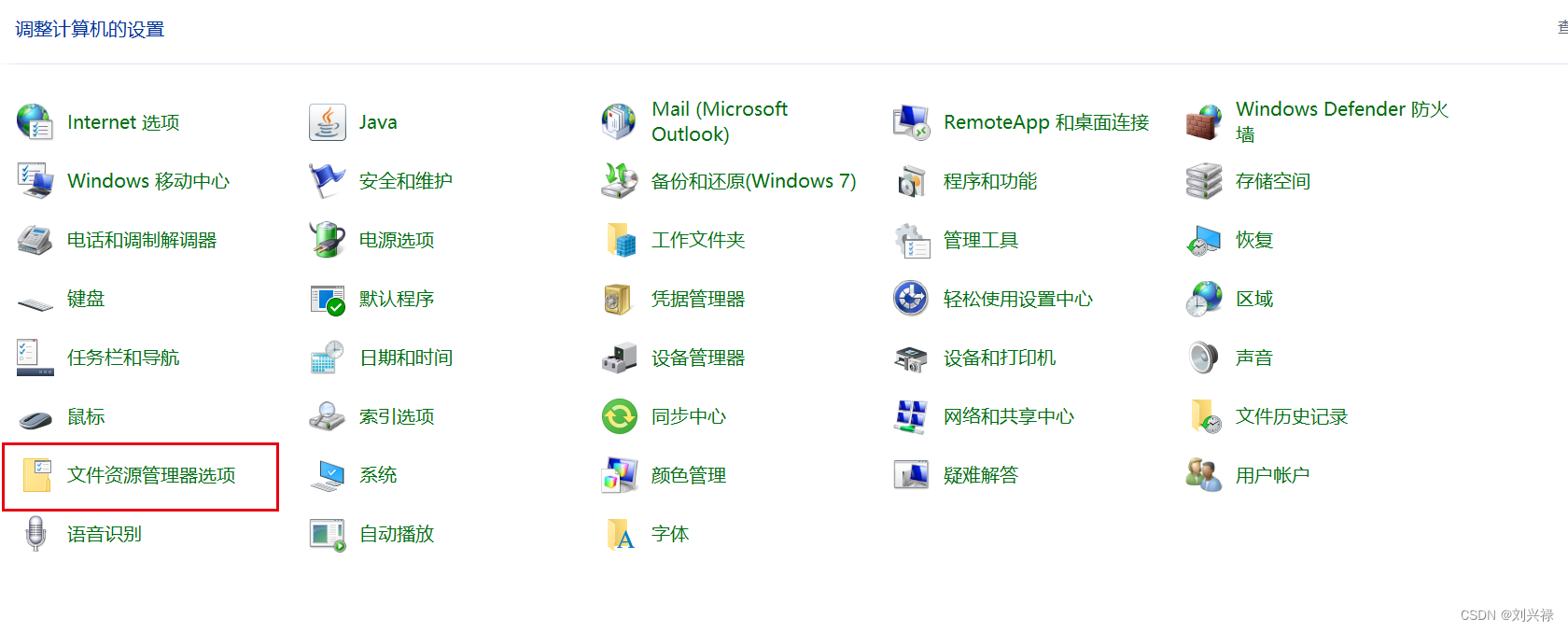1568x631 pixels.
Task: Click the 设备和打印机 icon
Action: pos(912,358)
